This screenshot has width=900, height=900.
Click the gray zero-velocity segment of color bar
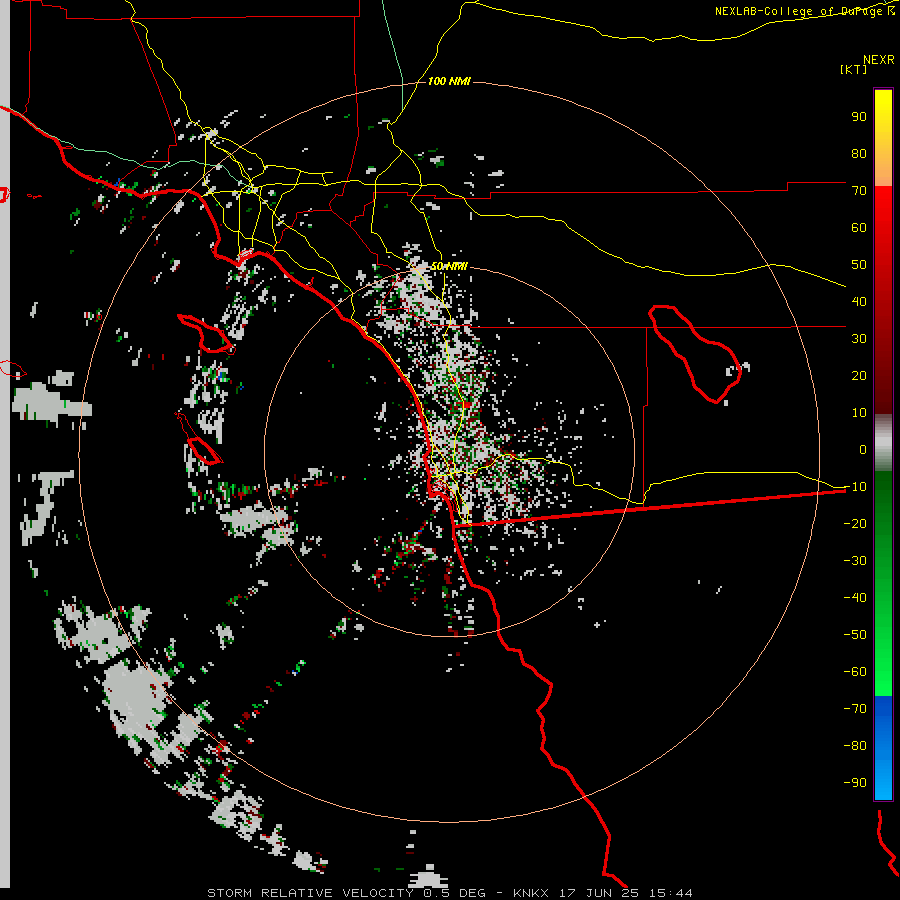(883, 443)
